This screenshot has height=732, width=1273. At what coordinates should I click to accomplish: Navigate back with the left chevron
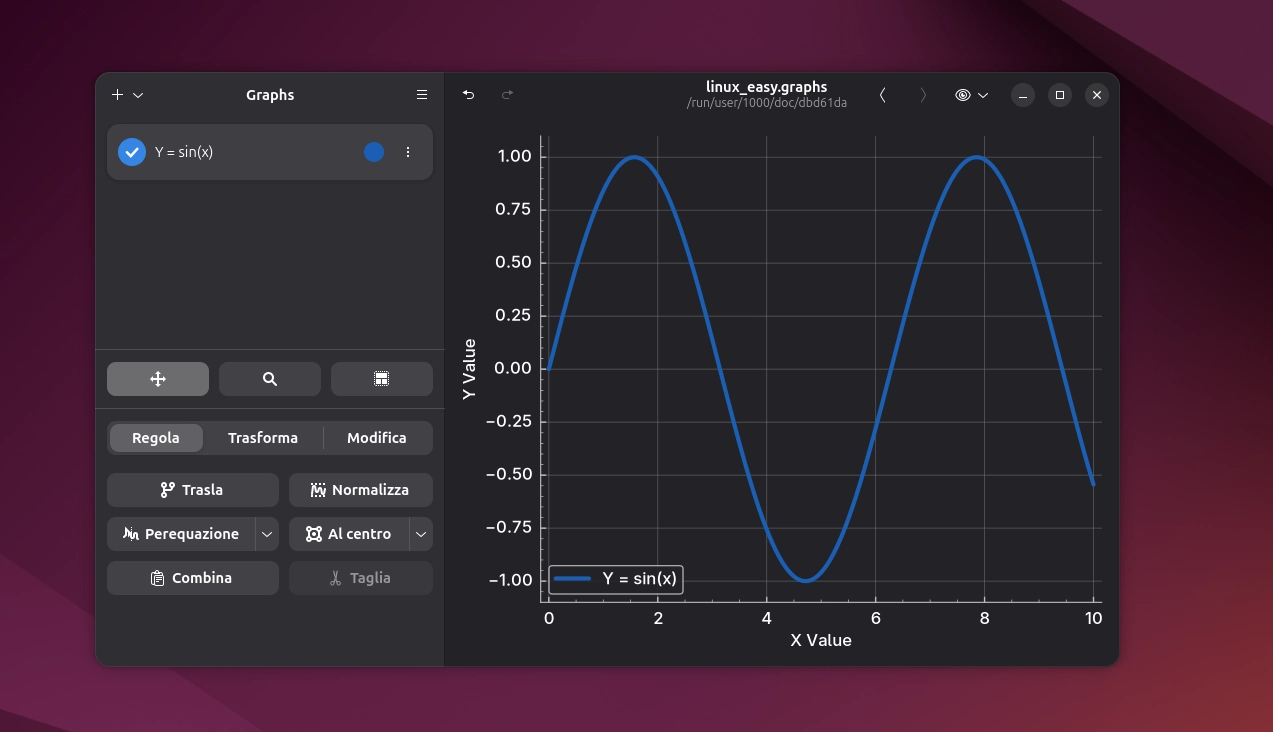883,94
